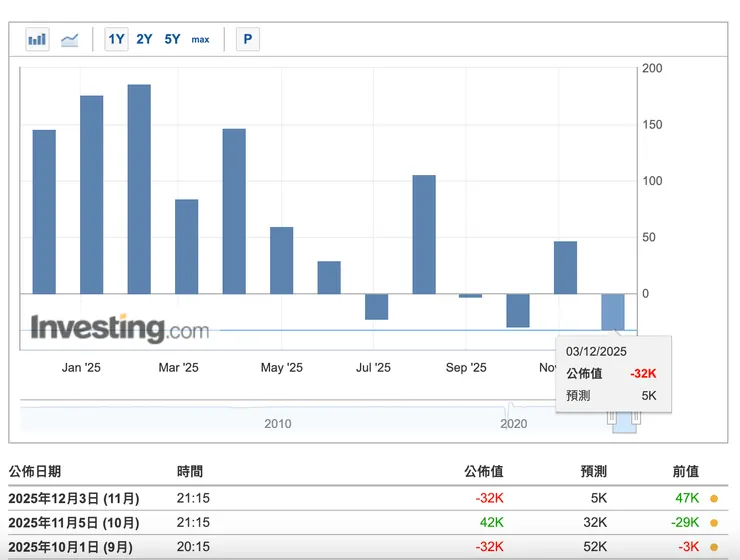740x560 pixels.
Task: Select the max time range
Action: pos(201,40)
